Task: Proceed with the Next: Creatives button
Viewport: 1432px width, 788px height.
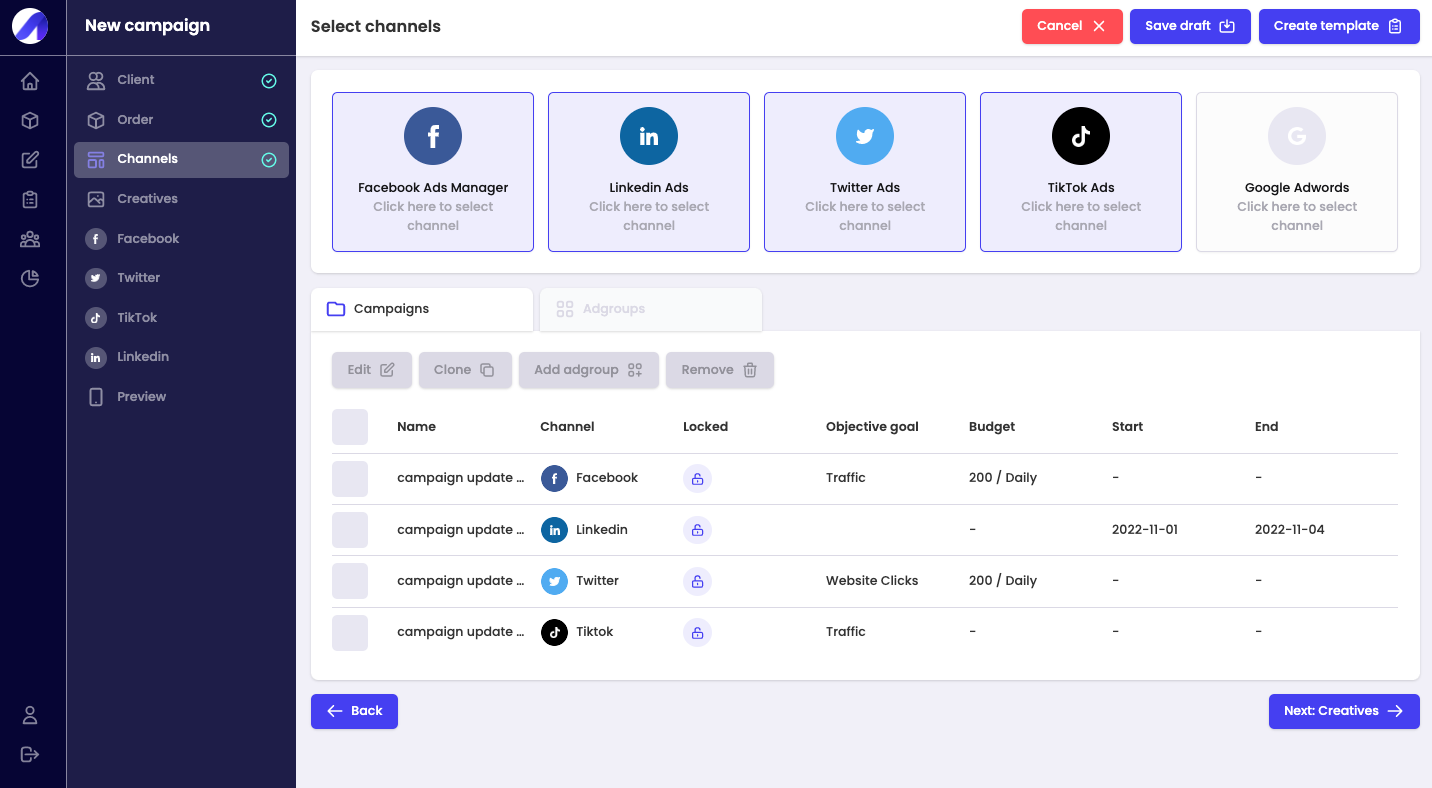Action: tap(1344, 711)
